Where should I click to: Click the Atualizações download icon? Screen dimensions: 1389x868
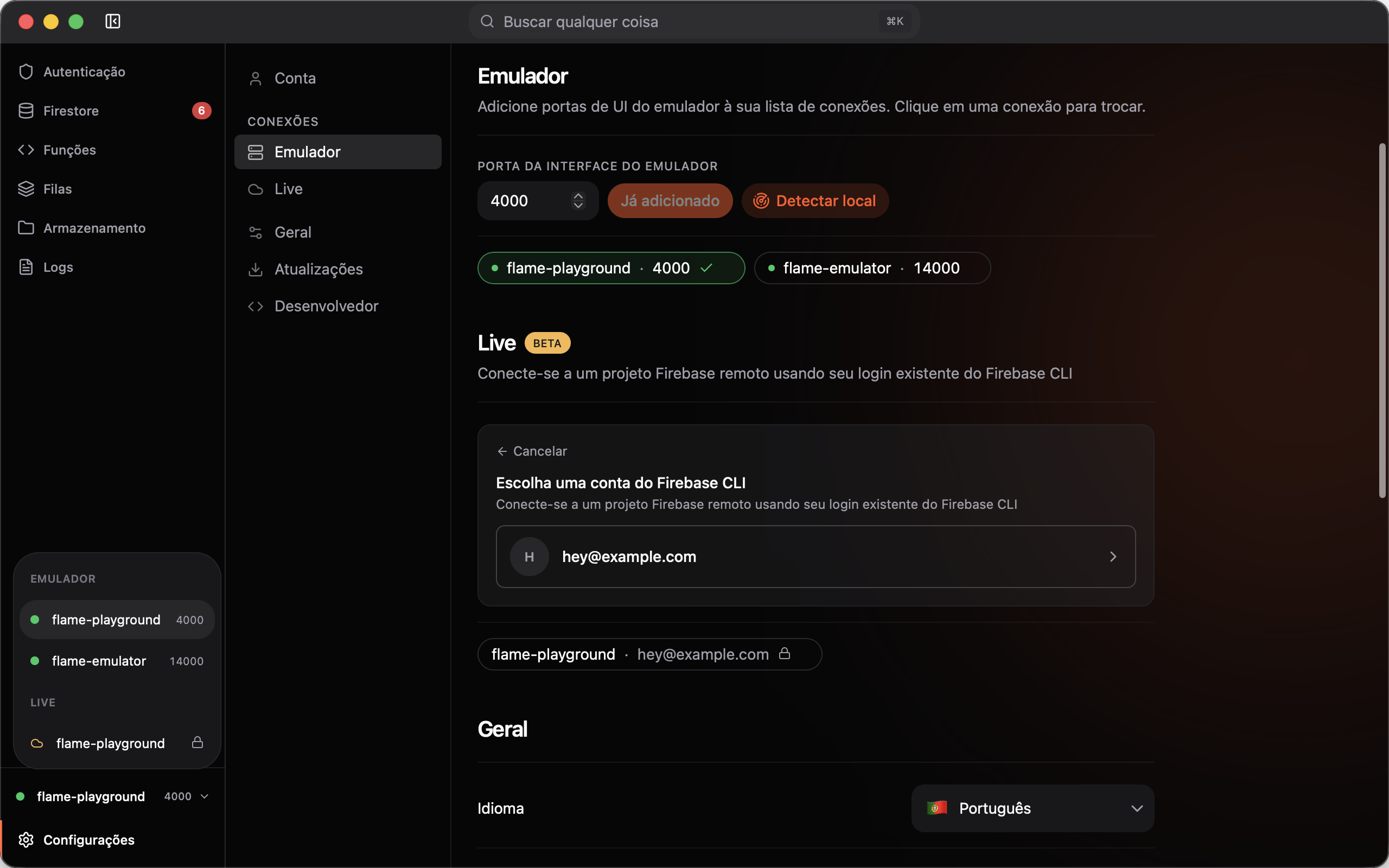[x=256, y=269]
